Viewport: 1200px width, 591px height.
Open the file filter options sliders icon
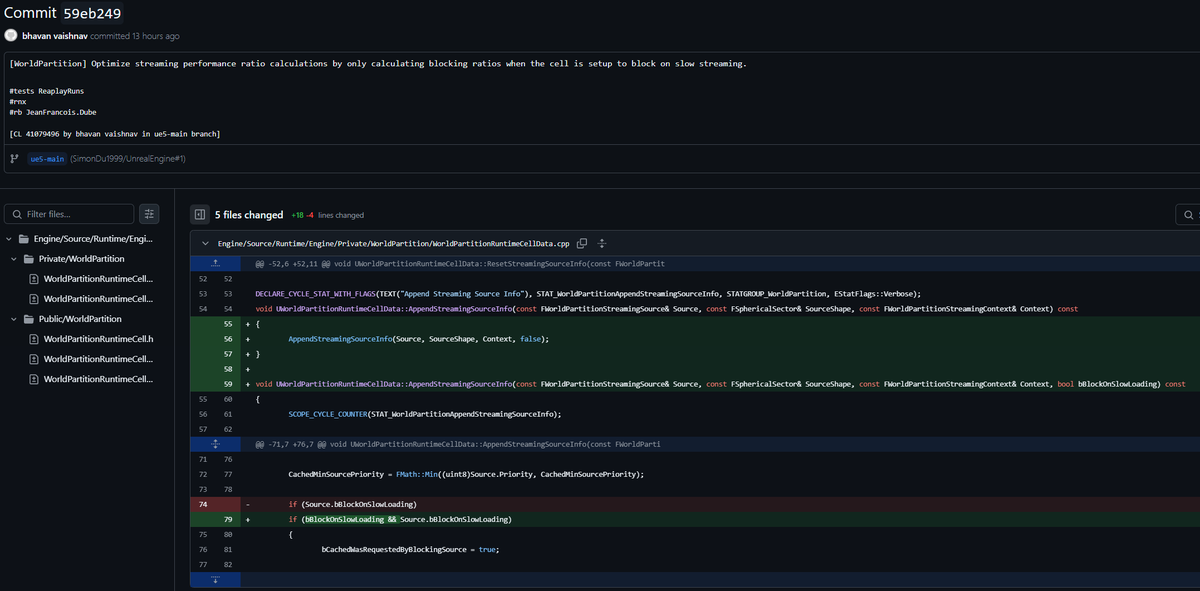(x=149, y=214)
